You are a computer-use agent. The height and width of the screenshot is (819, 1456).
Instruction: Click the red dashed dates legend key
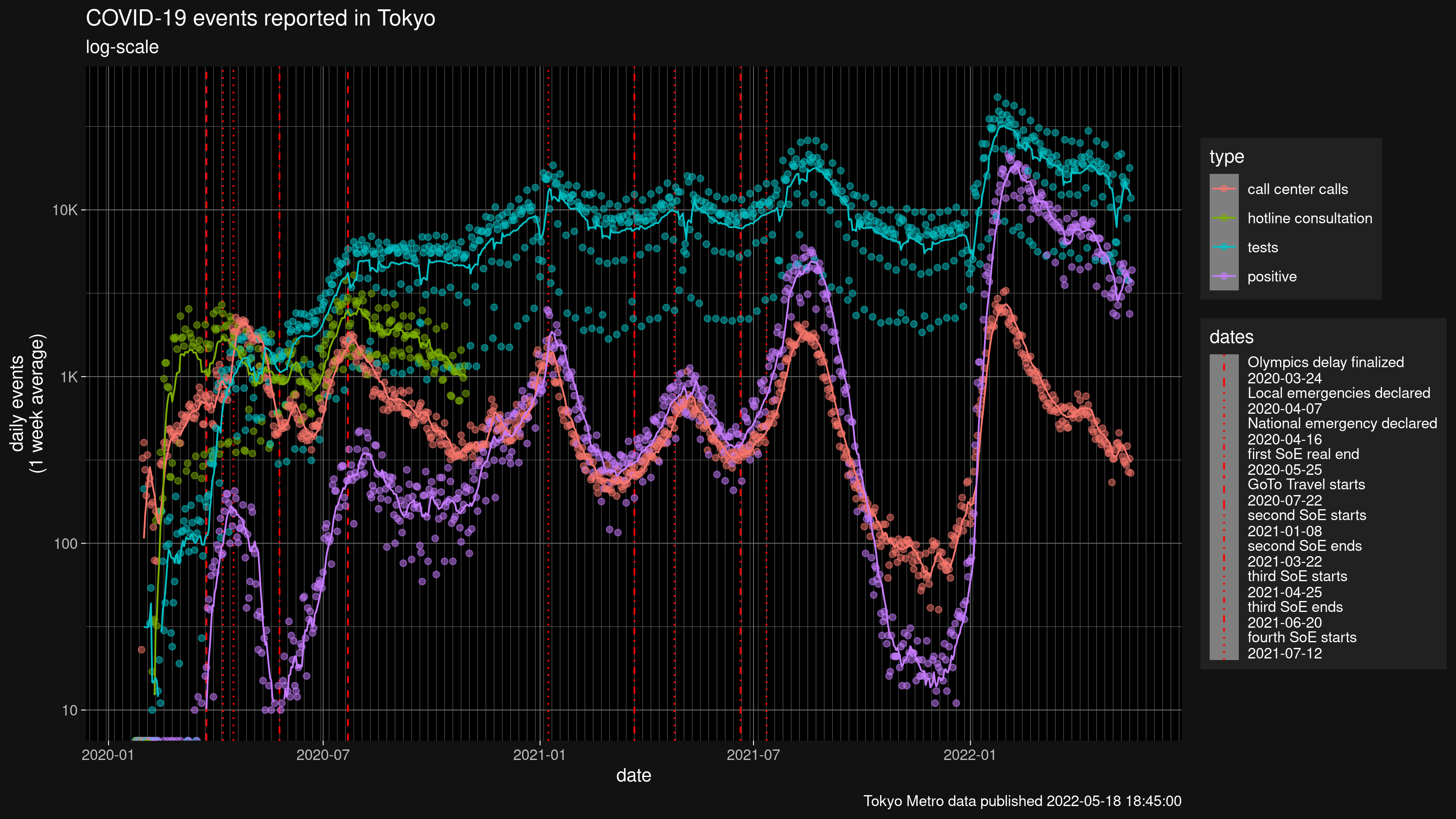click(1224, 507)
